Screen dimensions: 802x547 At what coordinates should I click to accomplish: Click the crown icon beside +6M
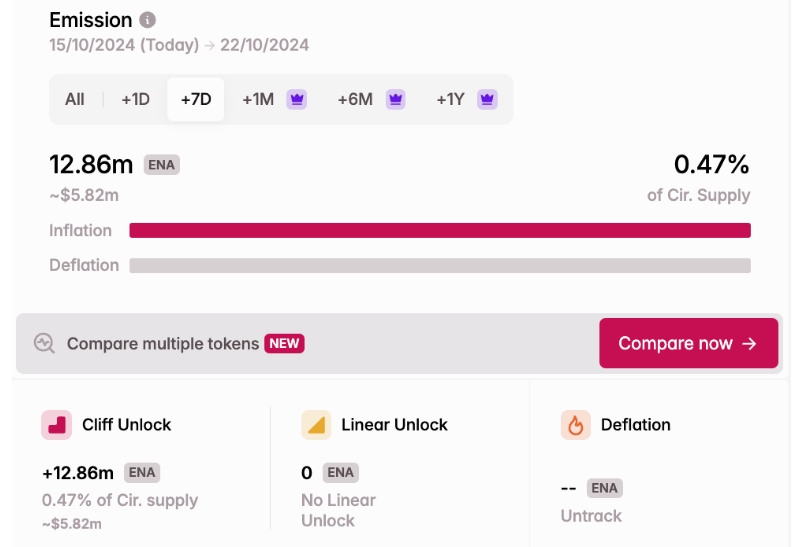coord(395,99)
